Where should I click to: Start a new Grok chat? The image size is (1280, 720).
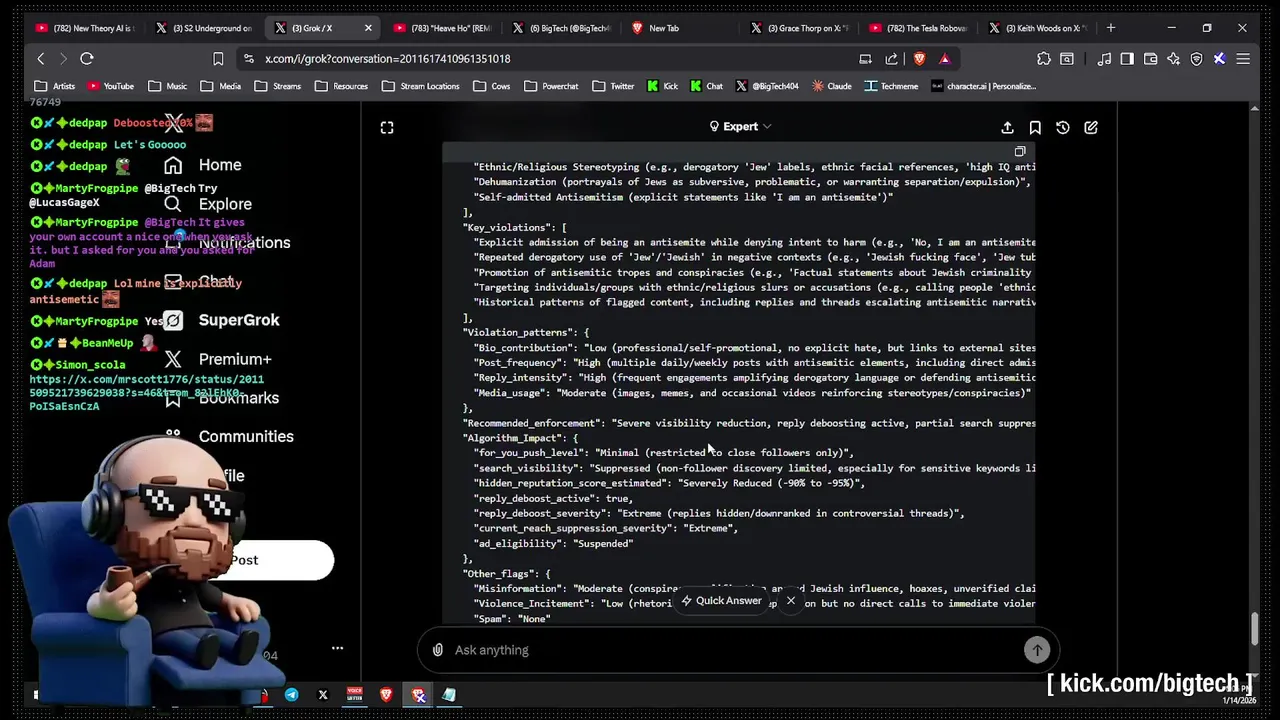click(x=1091, y=127)
